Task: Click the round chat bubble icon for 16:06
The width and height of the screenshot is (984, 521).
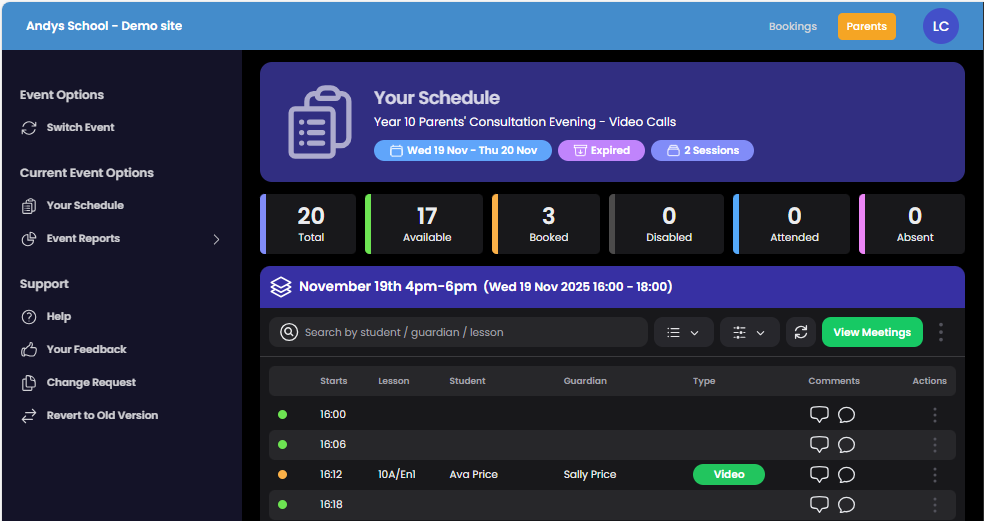Action: click(847, 445)
